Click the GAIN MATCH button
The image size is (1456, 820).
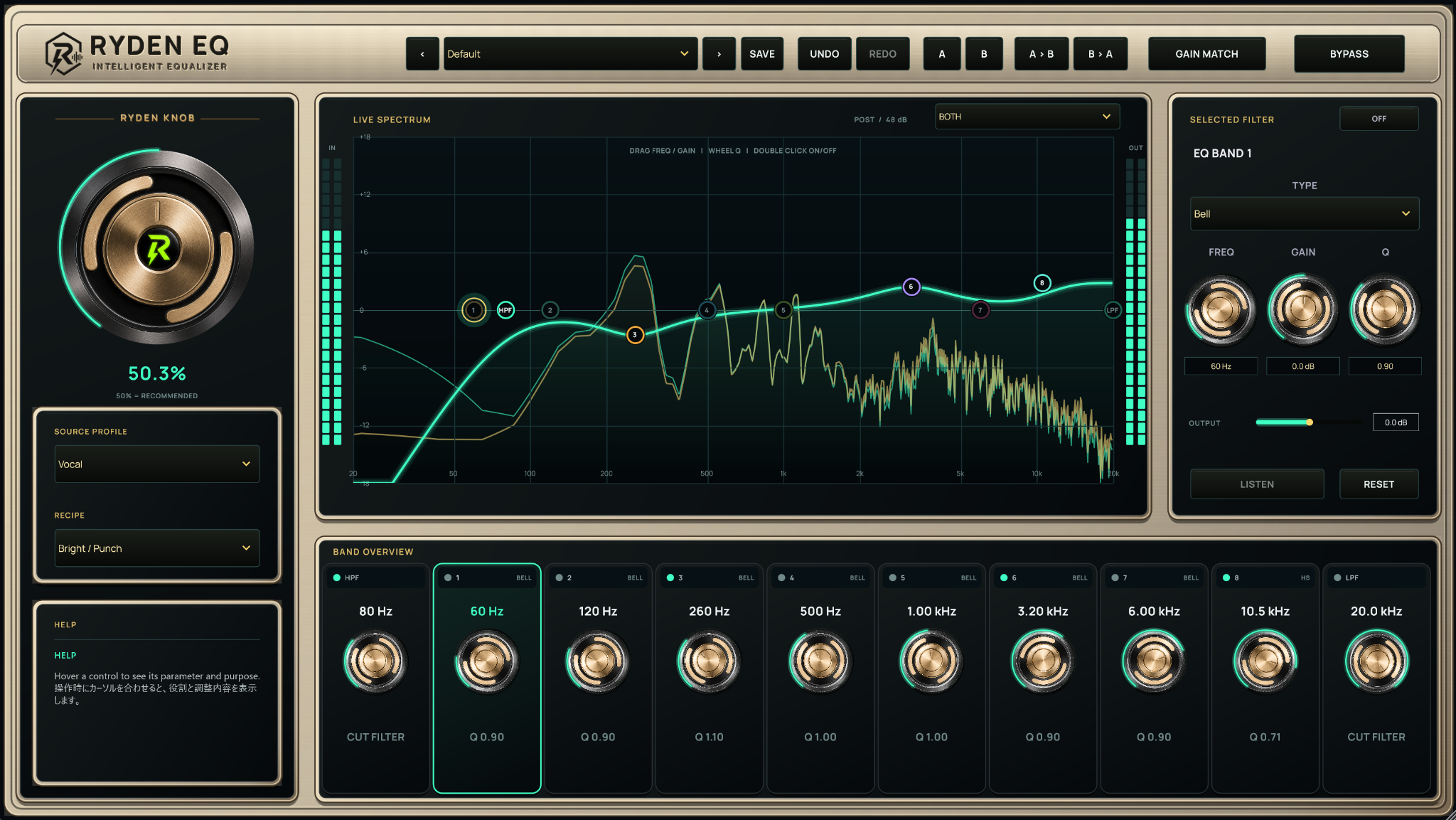click(x=1206, y=54)
